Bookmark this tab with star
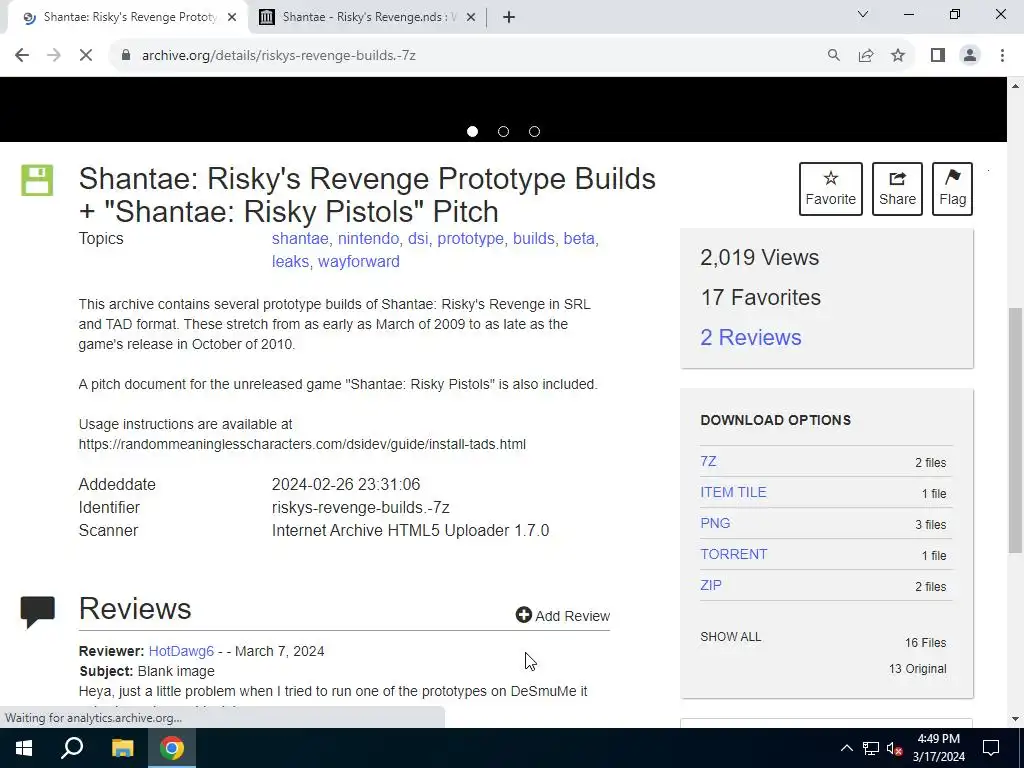The width and height of the screenshot is (1024, 768). point(898,56)
